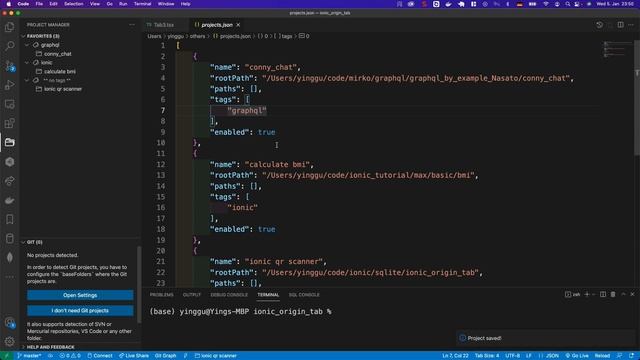Screen dimensions: 640x360
Task: Add a new terminal with plus icon
Action: click(x=587, y=294)
